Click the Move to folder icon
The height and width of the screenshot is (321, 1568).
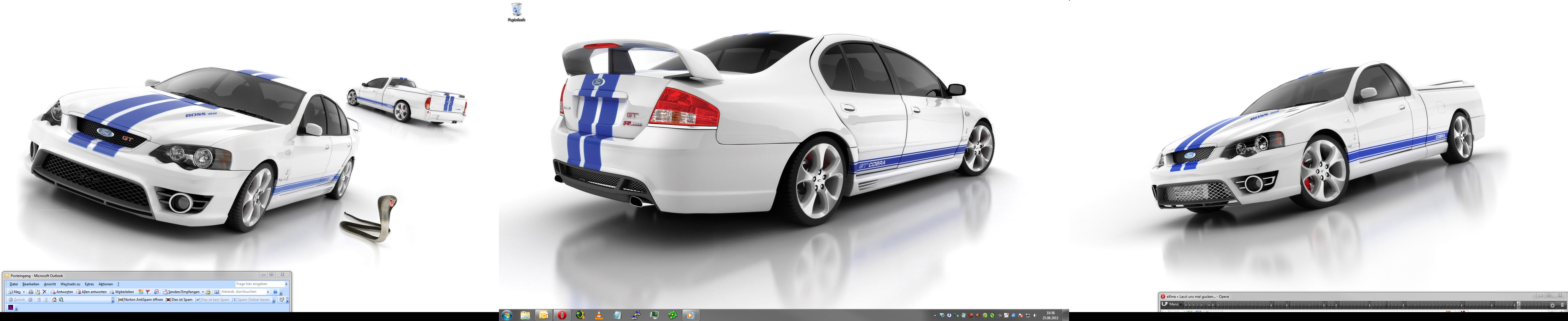point(38,292)
